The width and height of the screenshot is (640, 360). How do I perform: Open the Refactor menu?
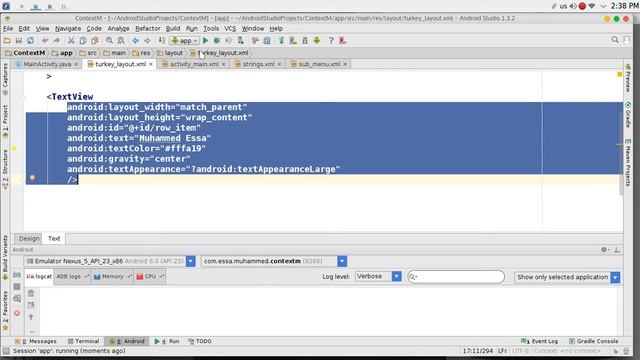click(148, 29)
